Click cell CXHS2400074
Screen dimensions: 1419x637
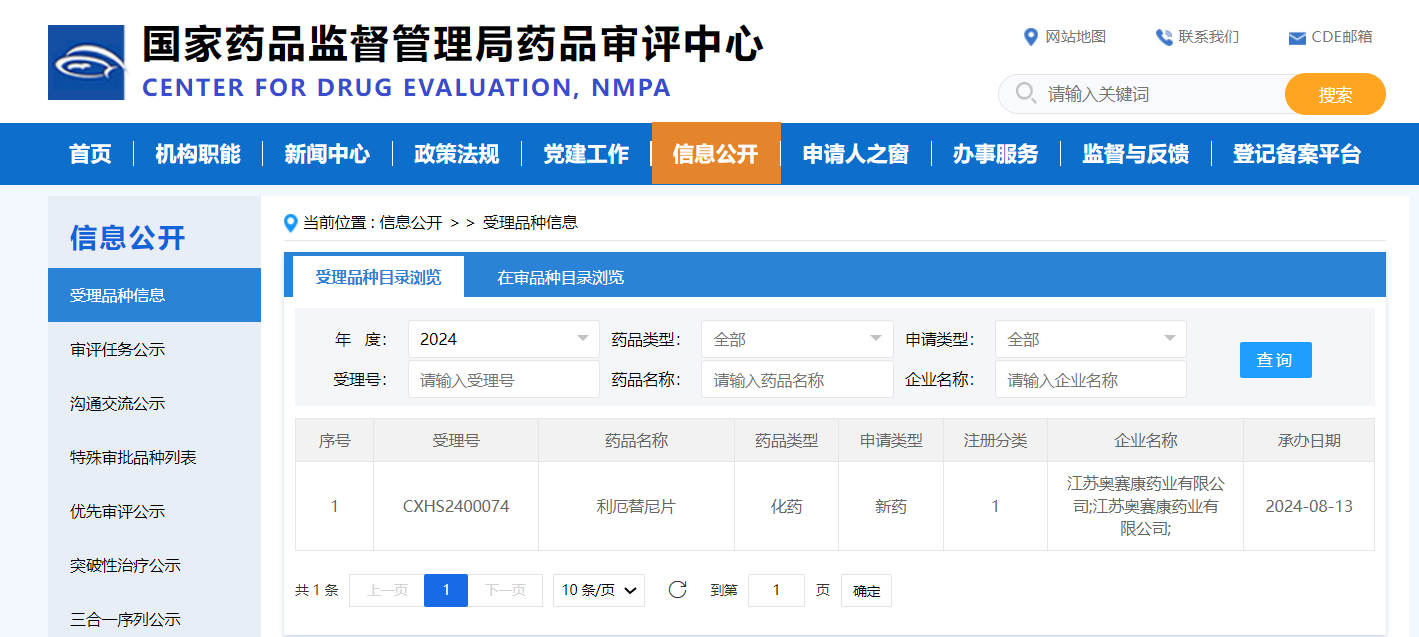pyautogui.click(x=456, y=506)
